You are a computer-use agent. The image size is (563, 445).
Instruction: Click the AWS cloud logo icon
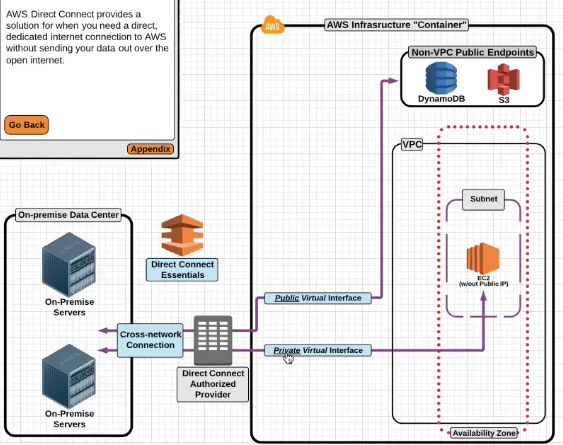click(x=272, y=25)
